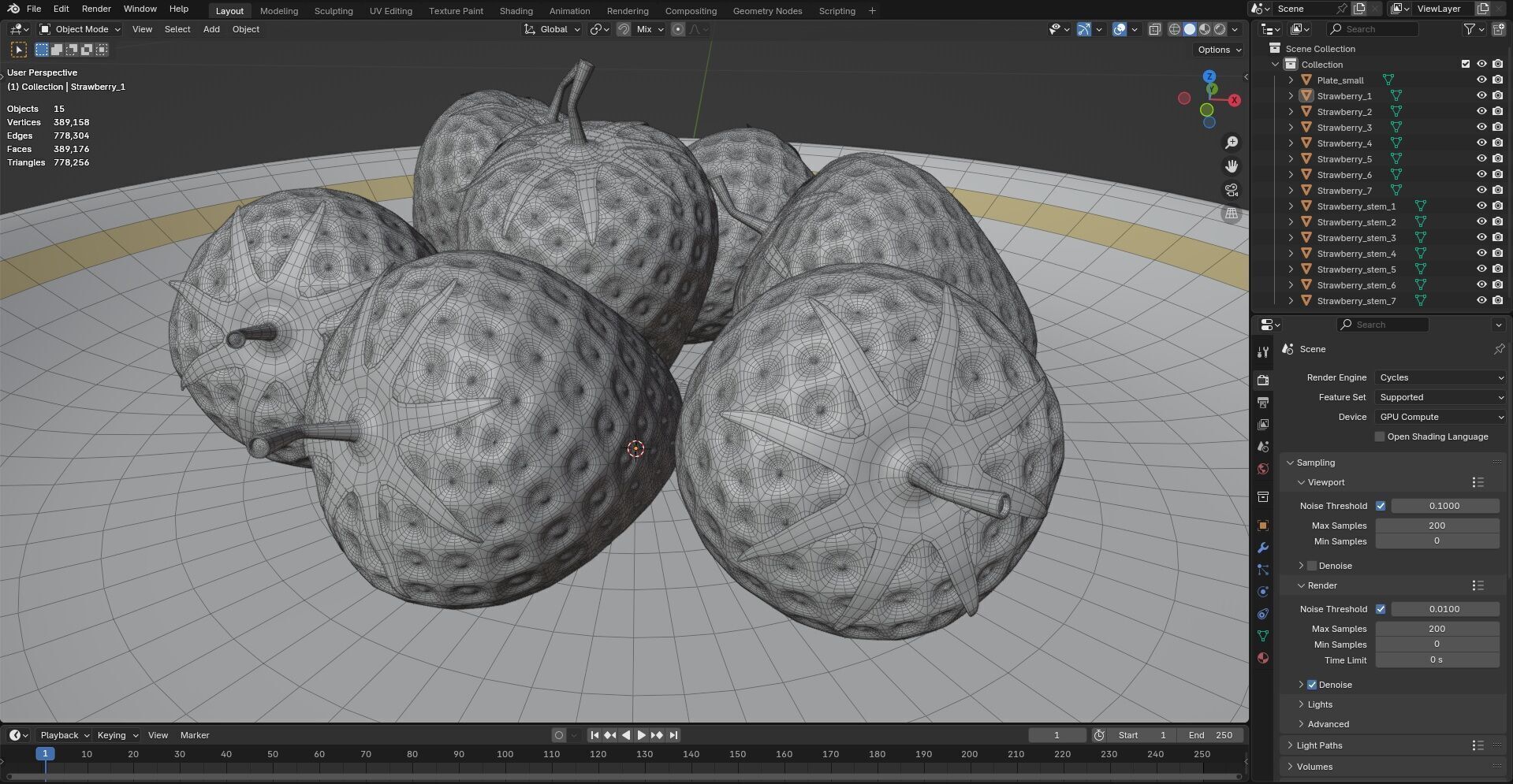Switch perspective/orthographic with grid icon
The height and width of the screenshot is (784, 1513).
1232,214
